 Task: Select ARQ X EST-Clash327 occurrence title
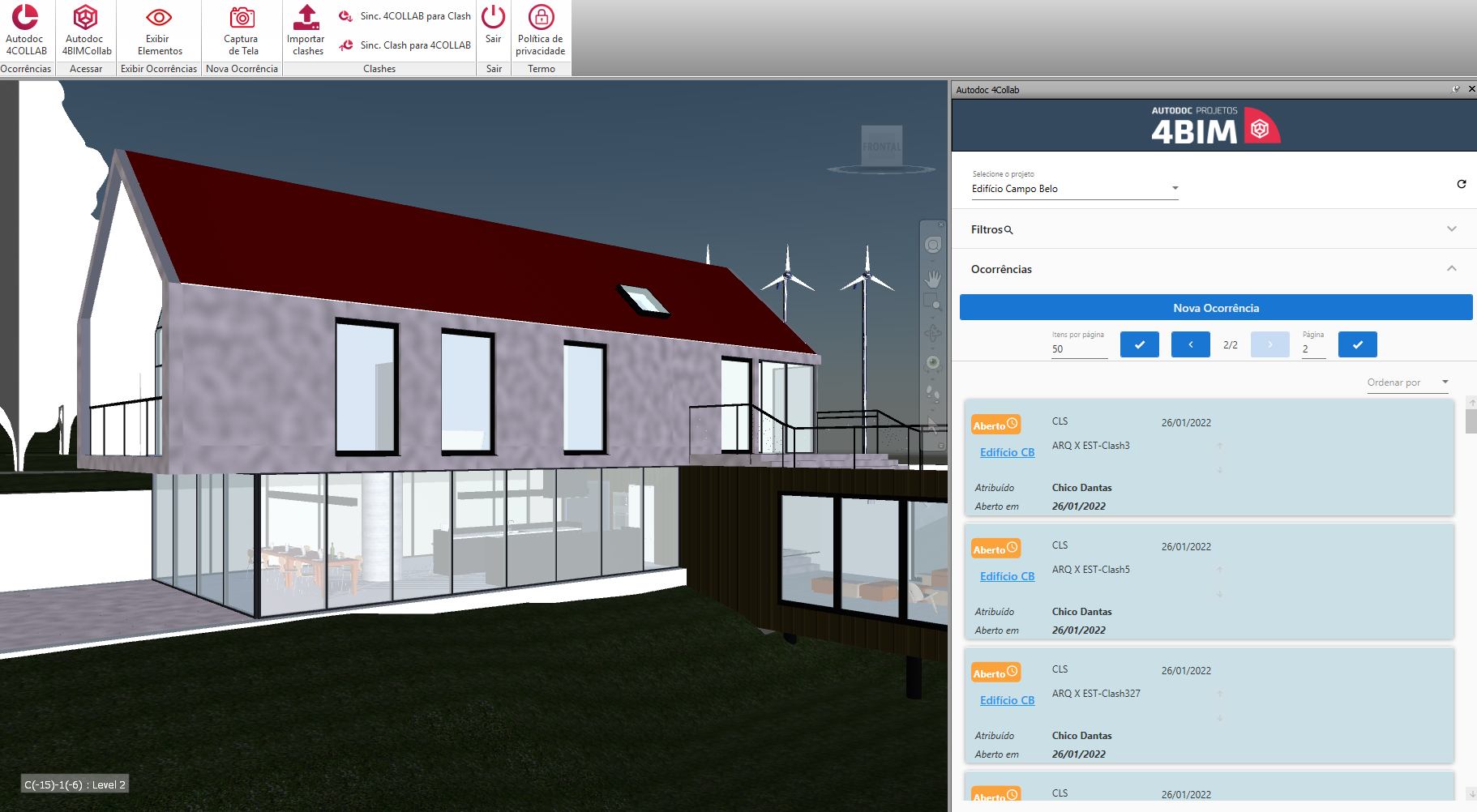[x=1096, y=694]
